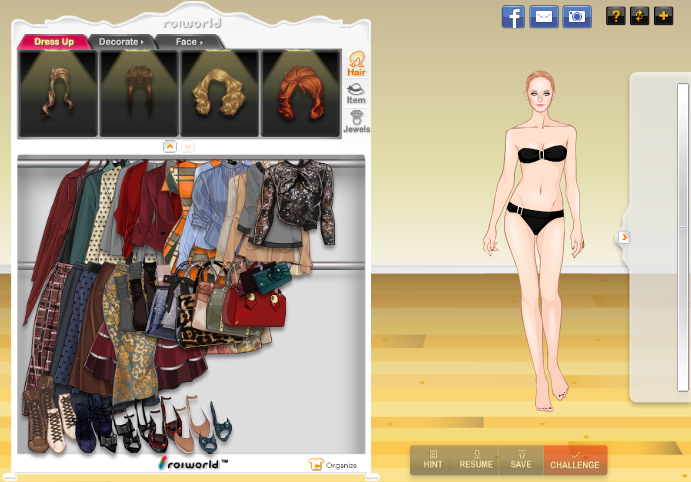Expand the right side panel arrow

point(624,237)
